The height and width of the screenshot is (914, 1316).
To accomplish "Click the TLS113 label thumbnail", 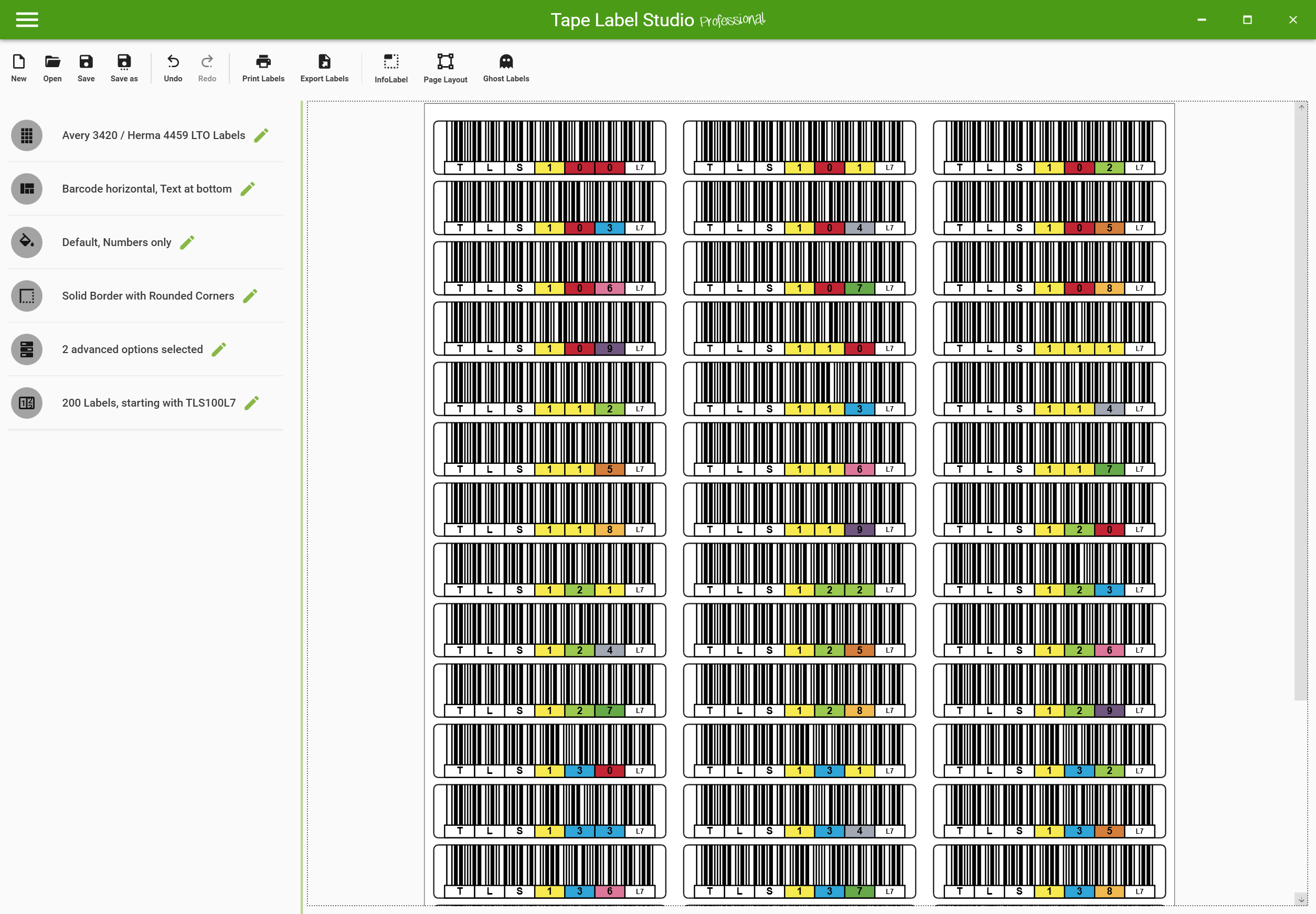I will tap(800, 389).
